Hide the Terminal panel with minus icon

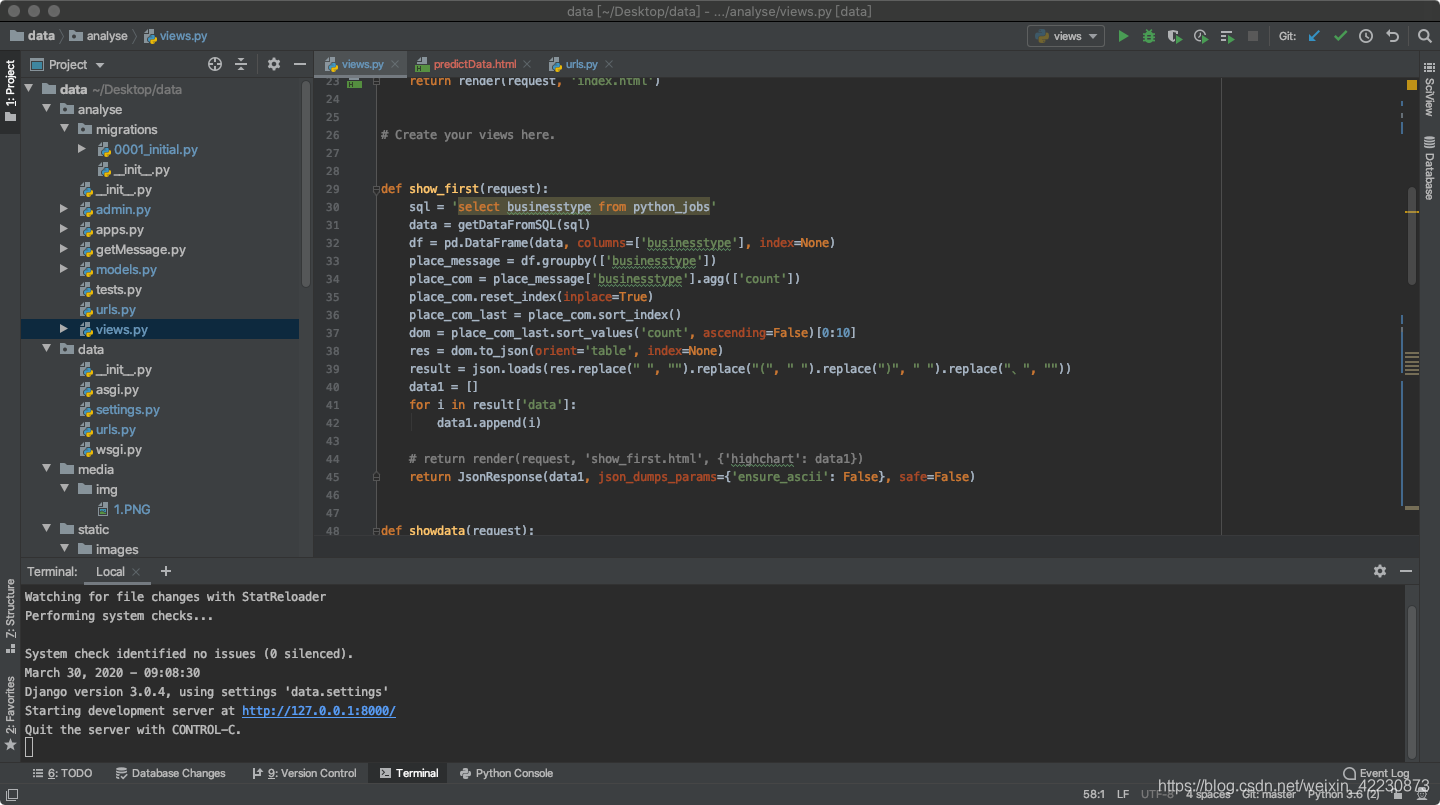(x=1406, y=571)
